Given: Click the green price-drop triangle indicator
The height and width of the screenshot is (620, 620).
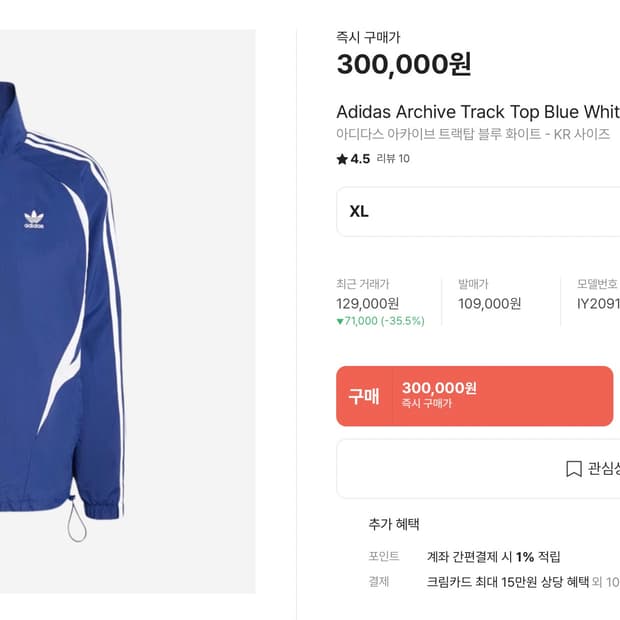Looking at the screenshot, I should [x=340, y=321].
